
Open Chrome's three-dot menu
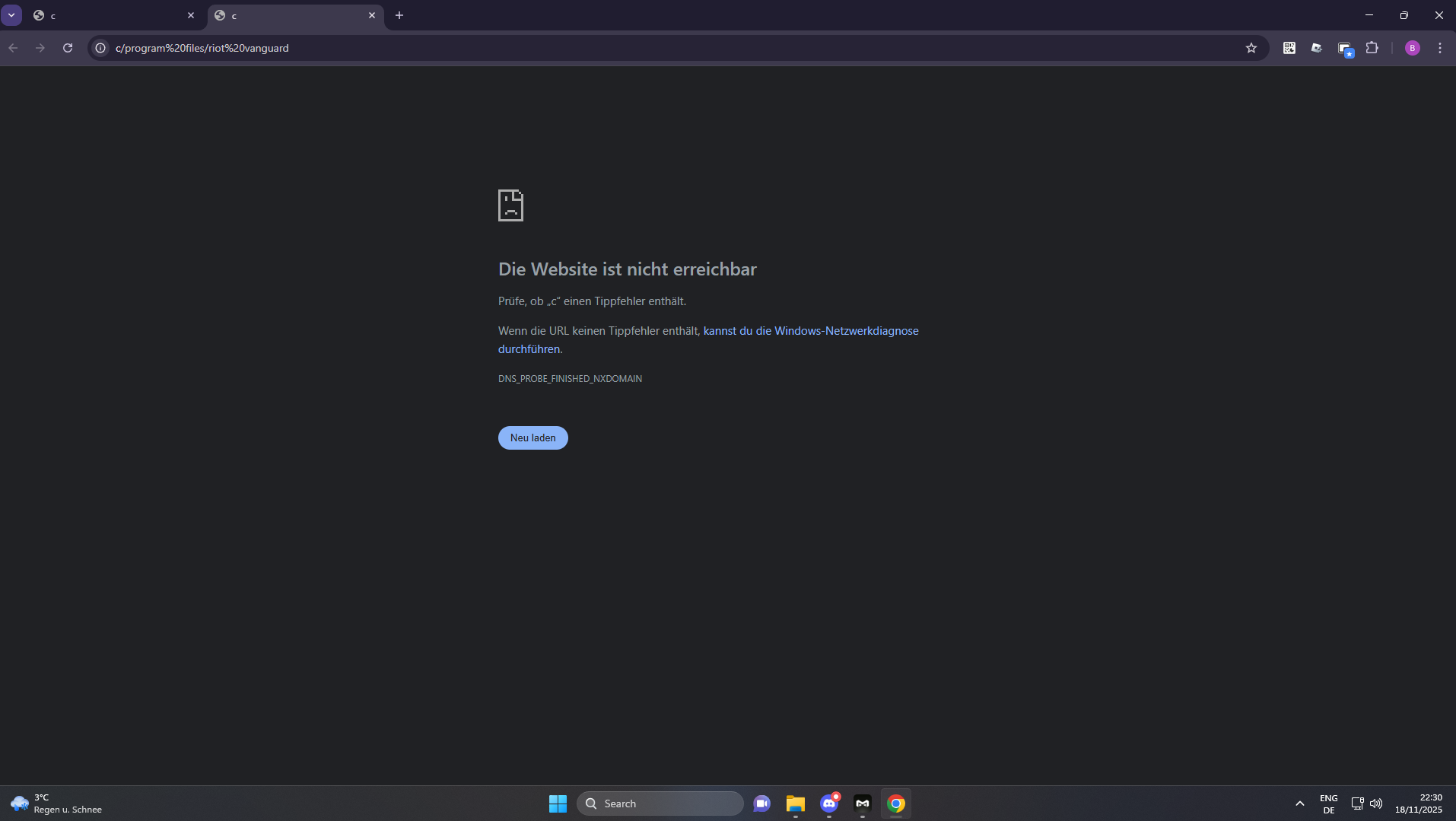click(1440, 48)
